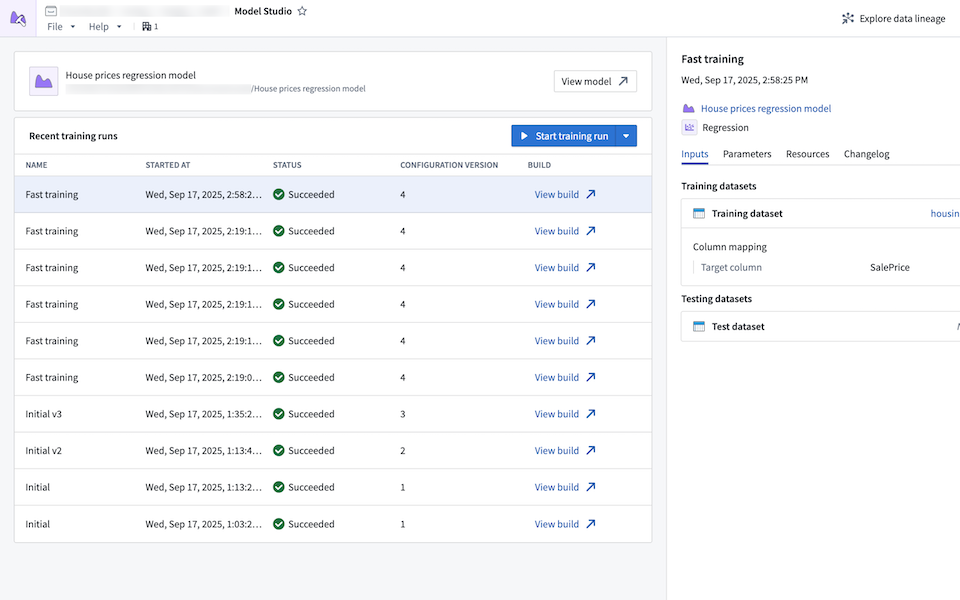Open the Help menu

(99, 26)
